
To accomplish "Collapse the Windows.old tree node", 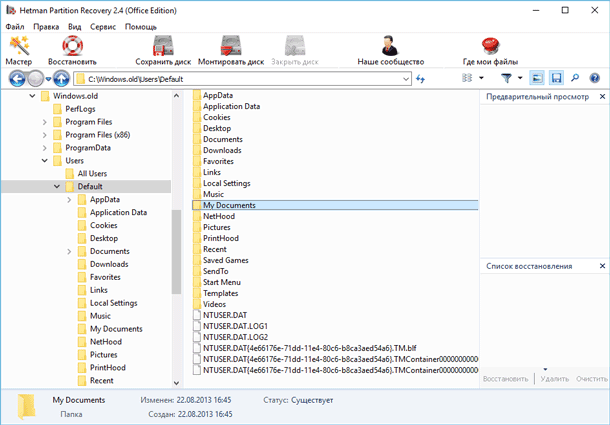I will pos(32,96).
